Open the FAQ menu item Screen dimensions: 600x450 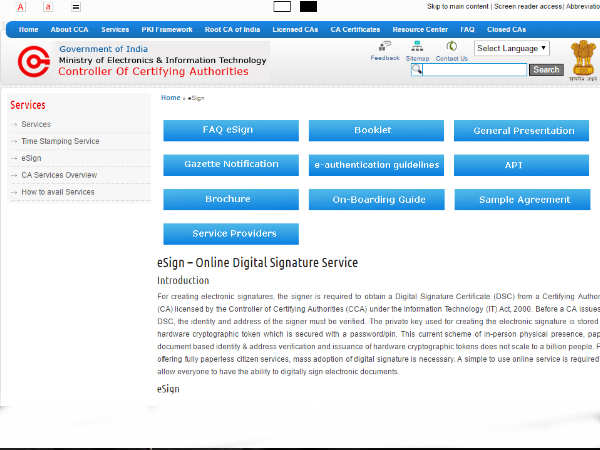click(x=467, y=29)
